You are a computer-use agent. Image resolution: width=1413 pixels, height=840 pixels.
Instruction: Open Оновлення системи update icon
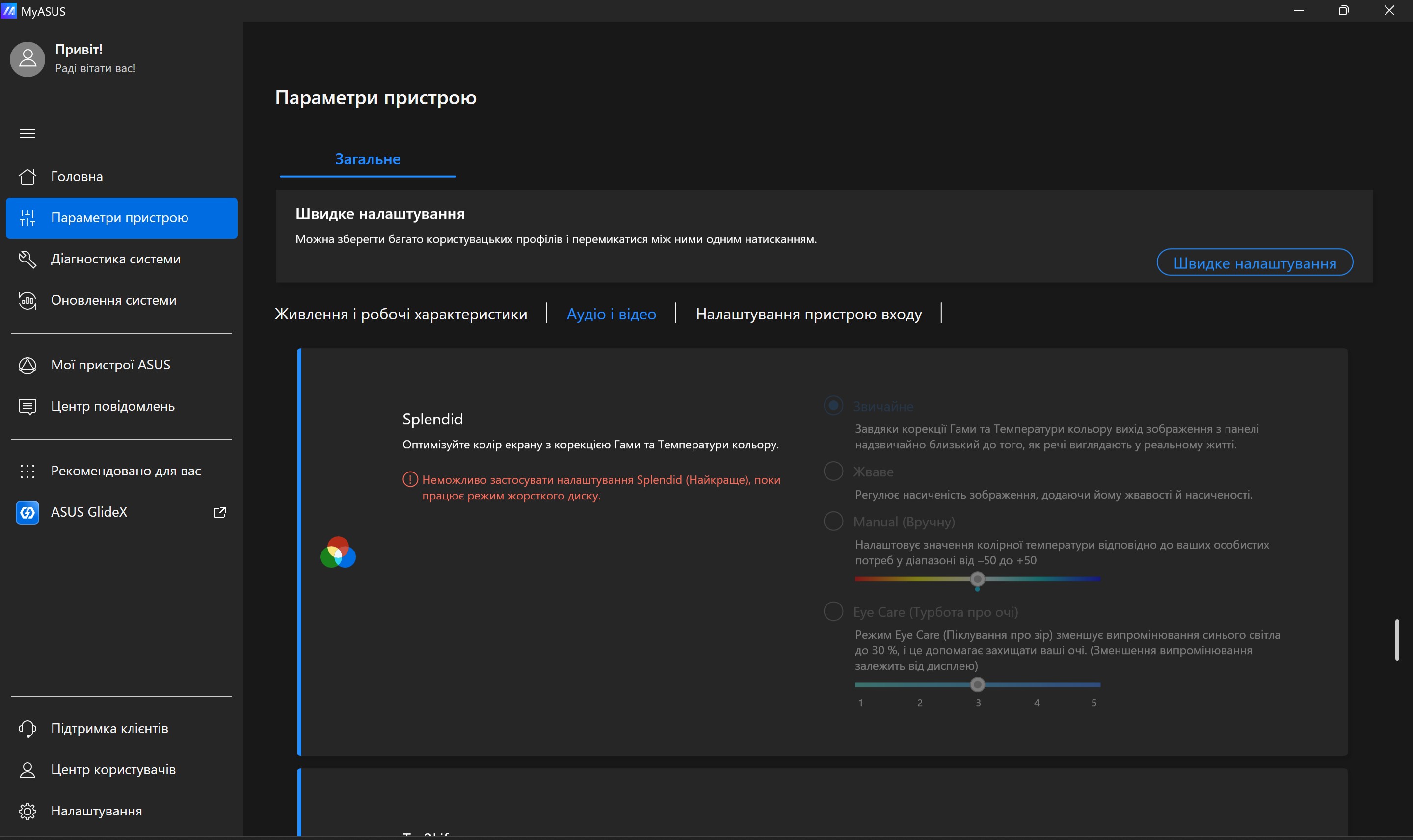click(x=27, y=301)
